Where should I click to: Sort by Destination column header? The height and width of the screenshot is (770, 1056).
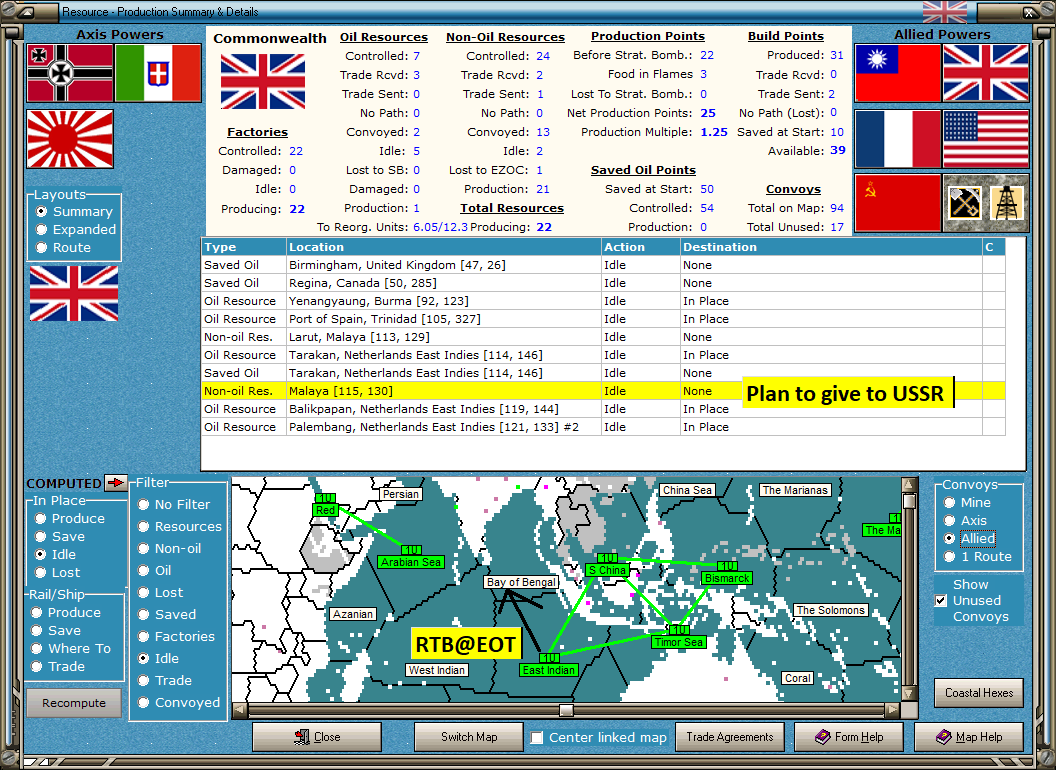pos(831,247)
